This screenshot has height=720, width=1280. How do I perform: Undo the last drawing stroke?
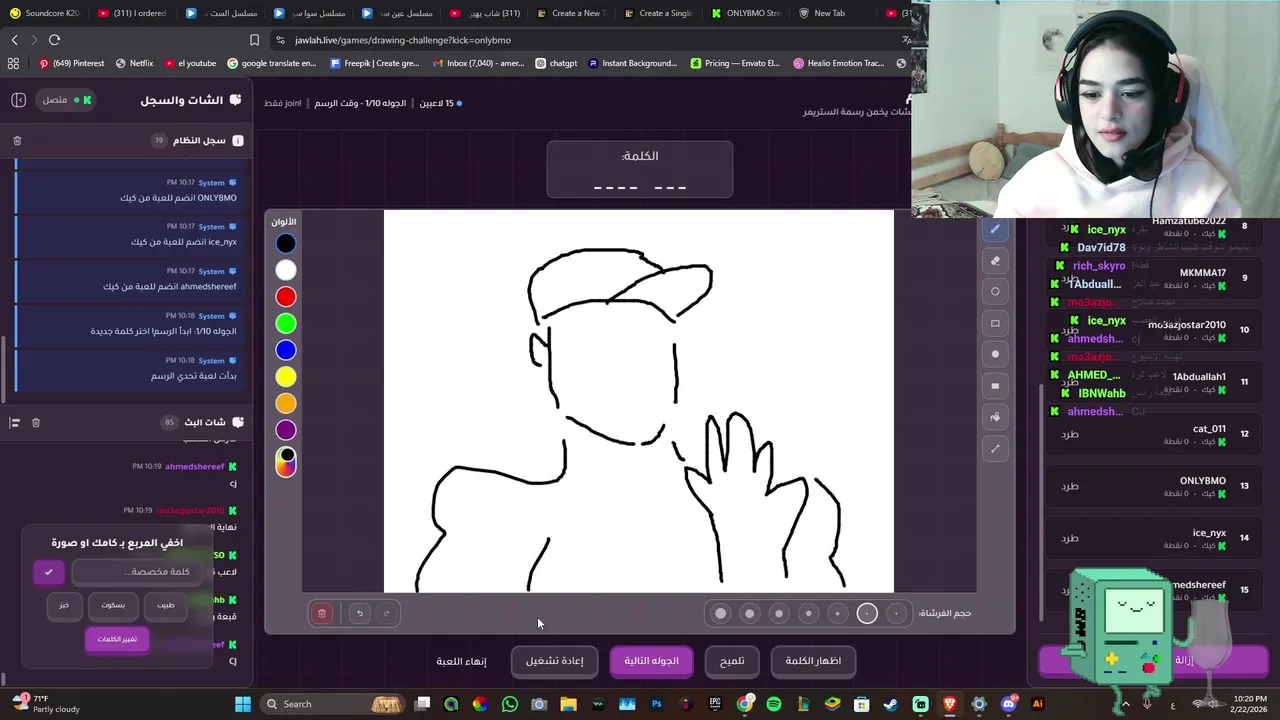[359, 613]
